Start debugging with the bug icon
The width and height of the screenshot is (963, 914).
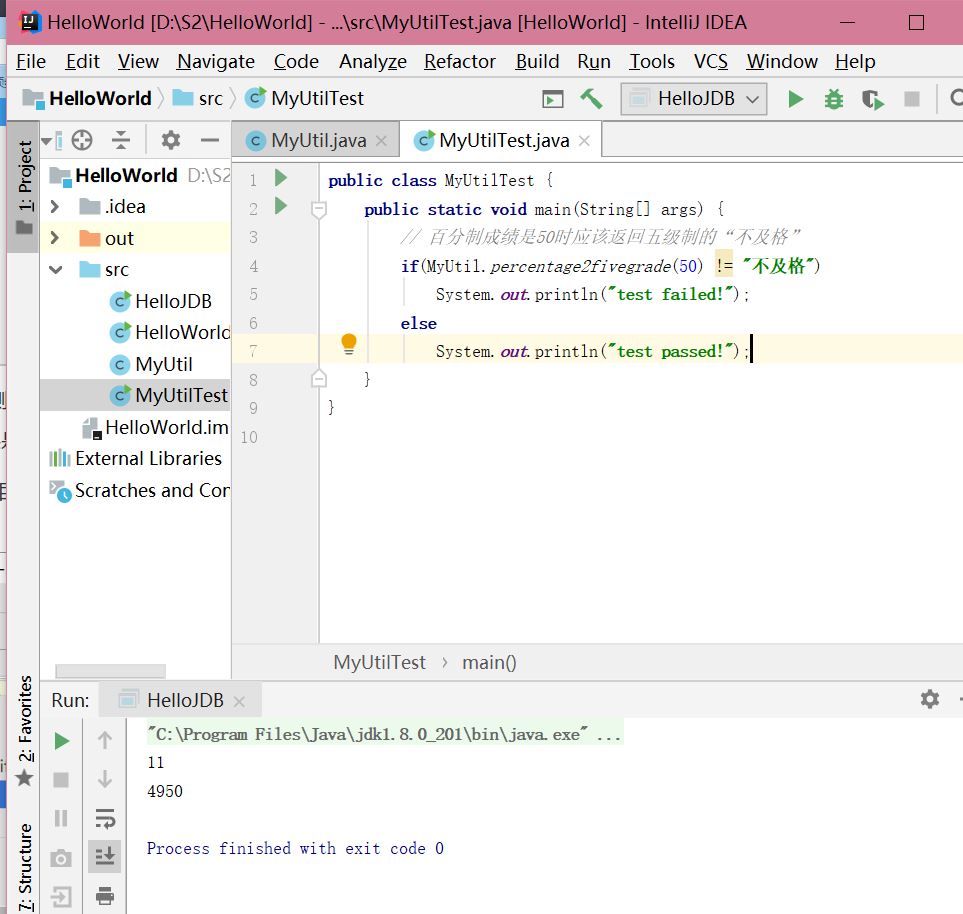point(833,99)
